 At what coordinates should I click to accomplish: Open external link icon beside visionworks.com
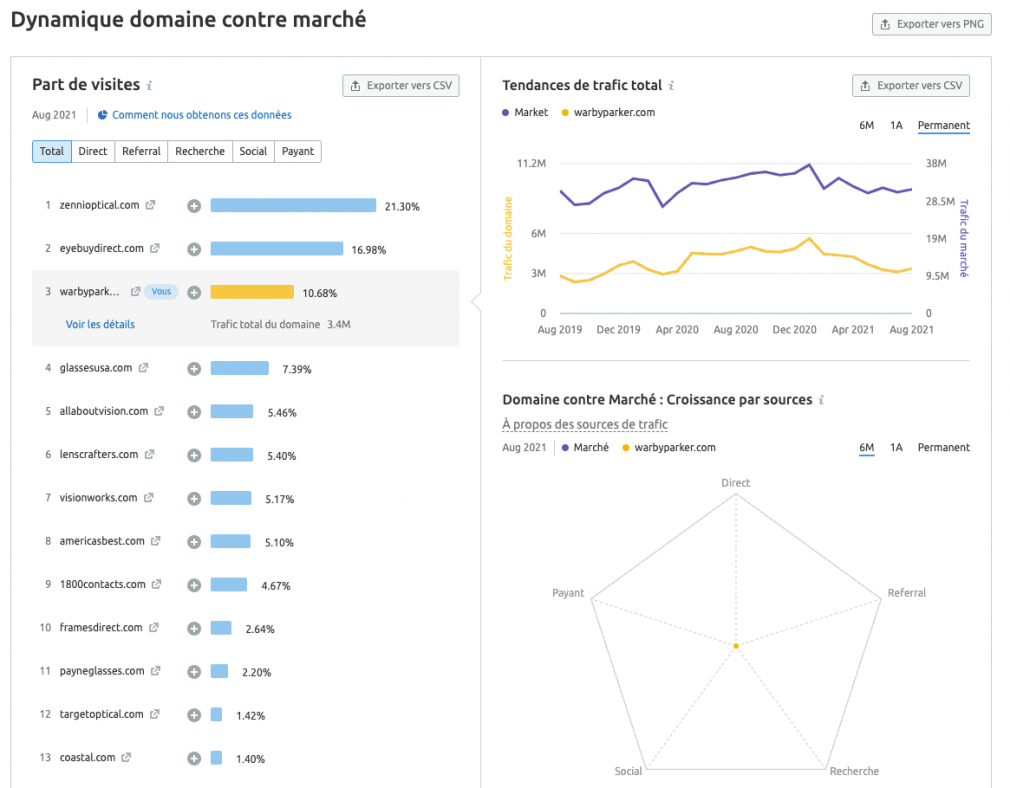149,497
